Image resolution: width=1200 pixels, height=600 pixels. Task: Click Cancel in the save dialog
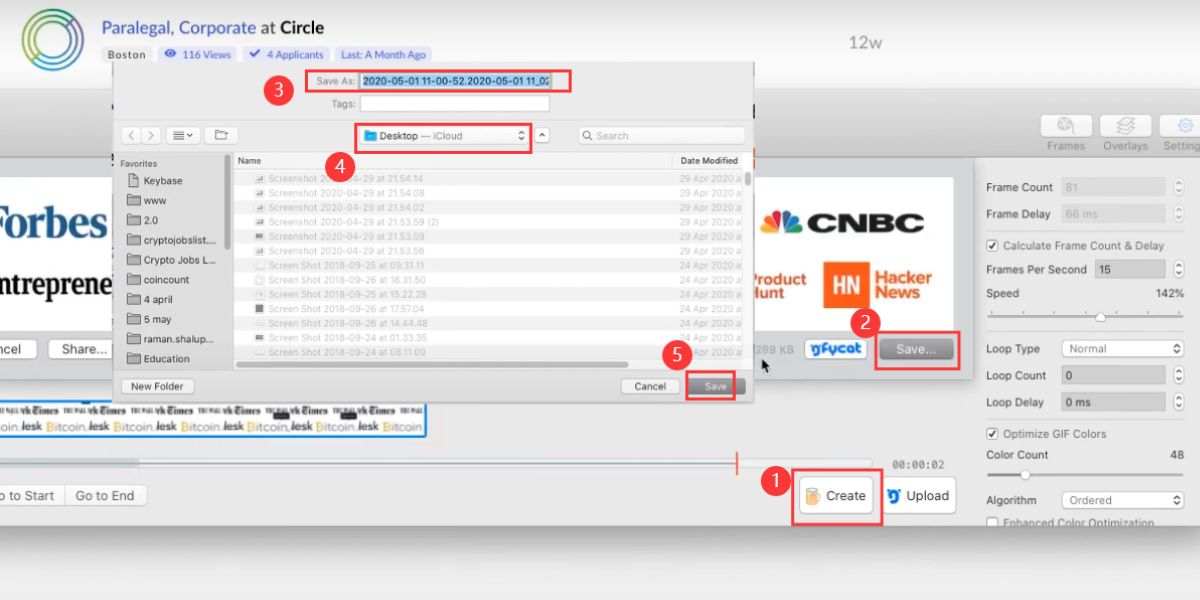point(650,386)
